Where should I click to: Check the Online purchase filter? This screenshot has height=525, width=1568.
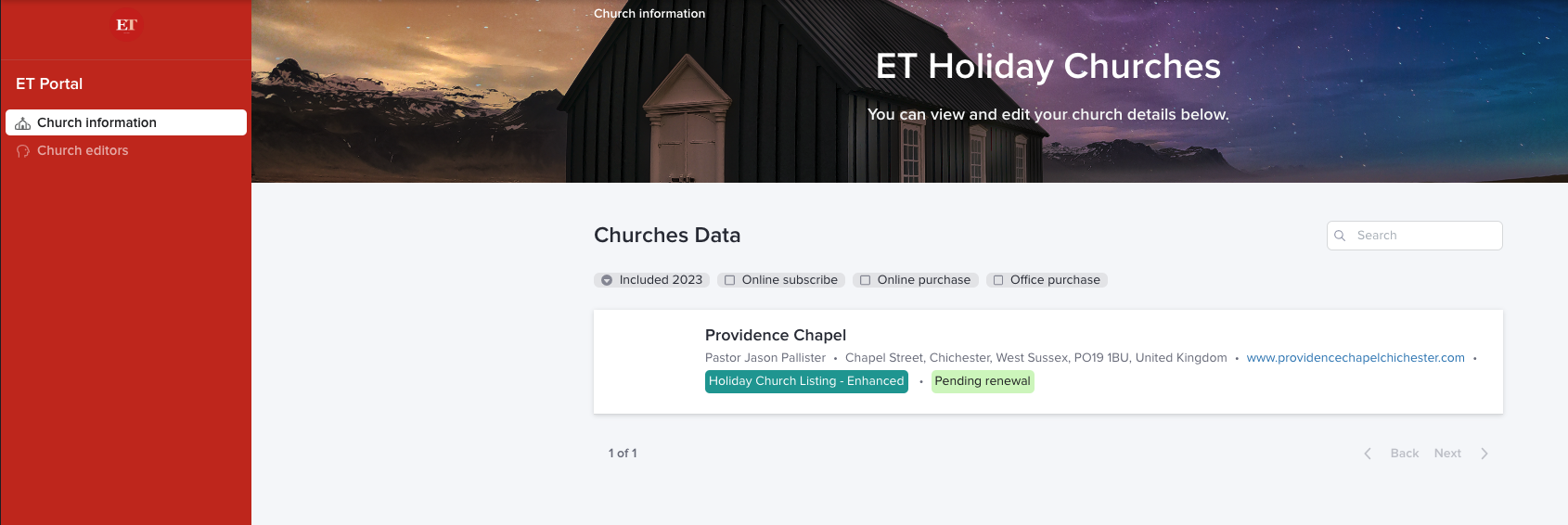866,280
